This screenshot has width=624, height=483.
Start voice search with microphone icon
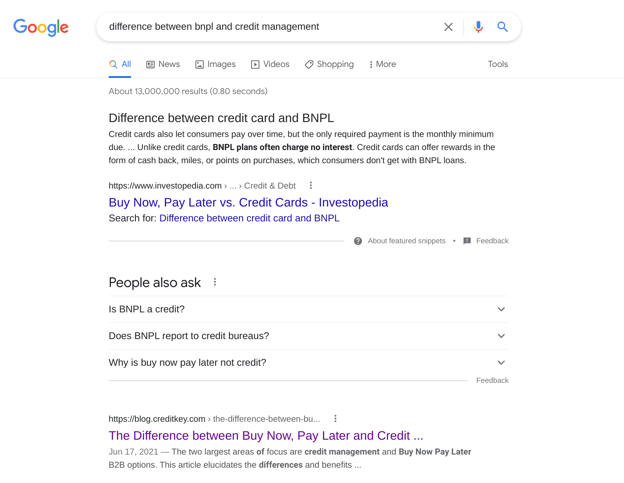click(478, 27)
